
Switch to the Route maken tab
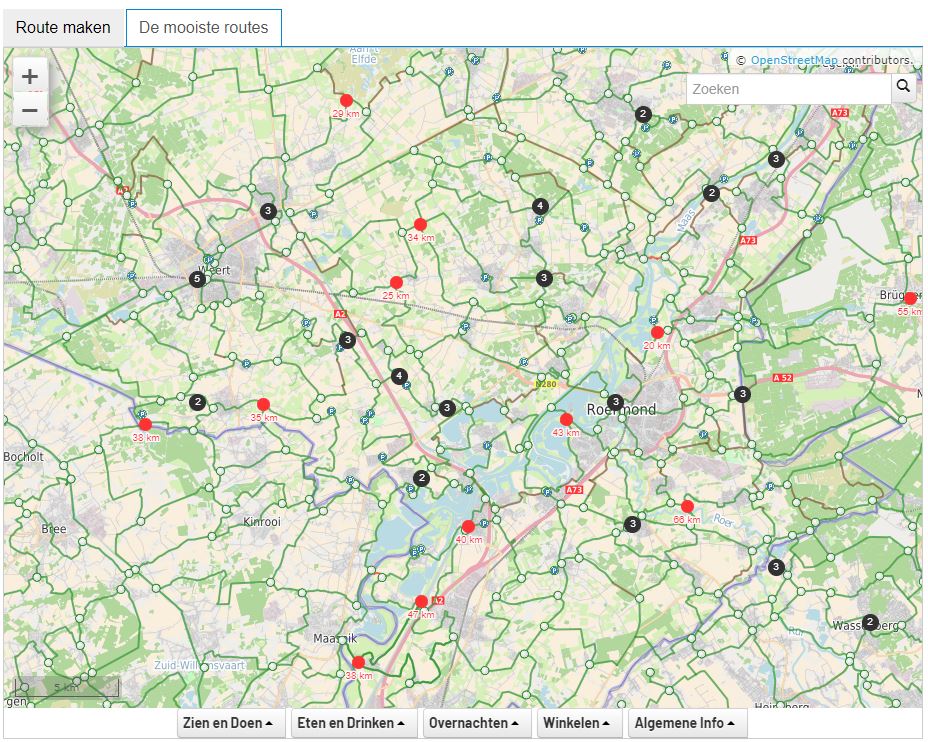(x=62, y=27)
